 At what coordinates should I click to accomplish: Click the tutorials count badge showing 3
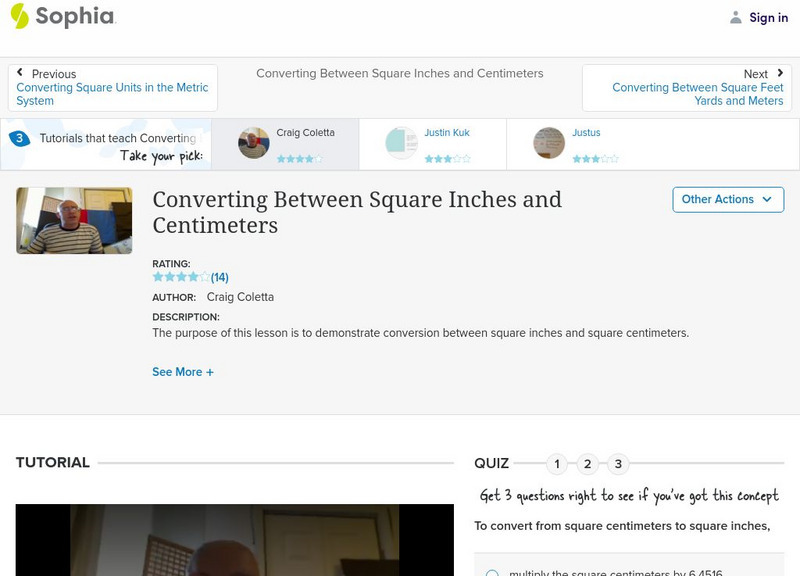tap(19, 138)
